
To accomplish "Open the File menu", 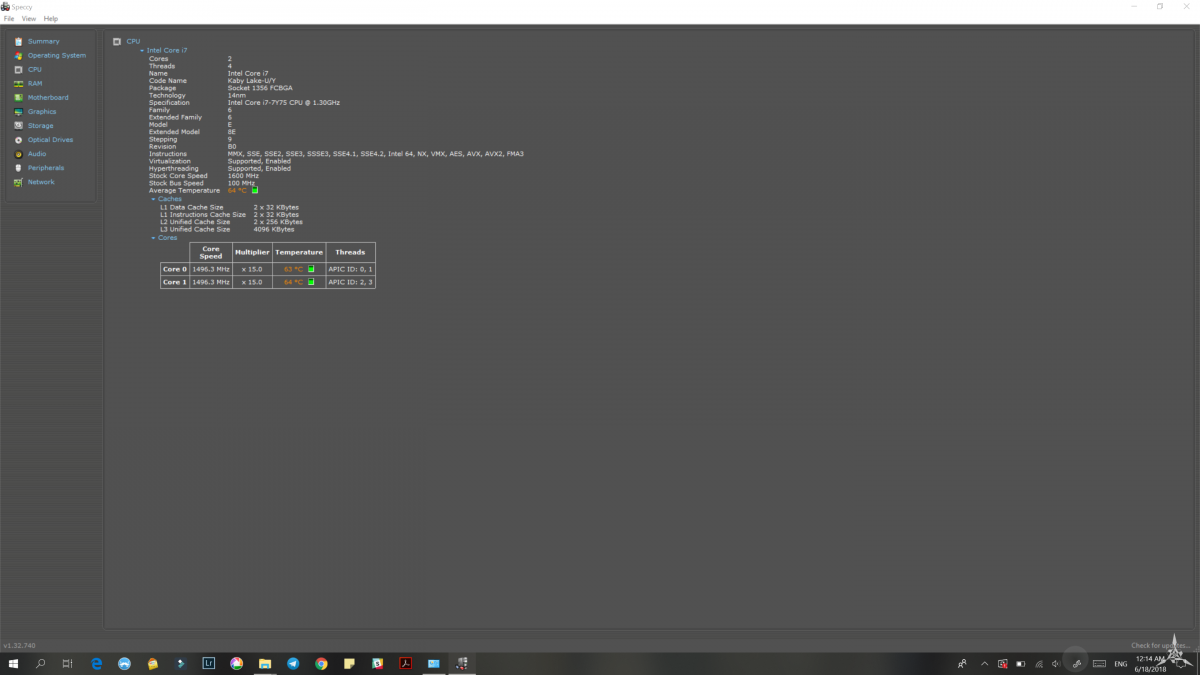I will (9, 19).
